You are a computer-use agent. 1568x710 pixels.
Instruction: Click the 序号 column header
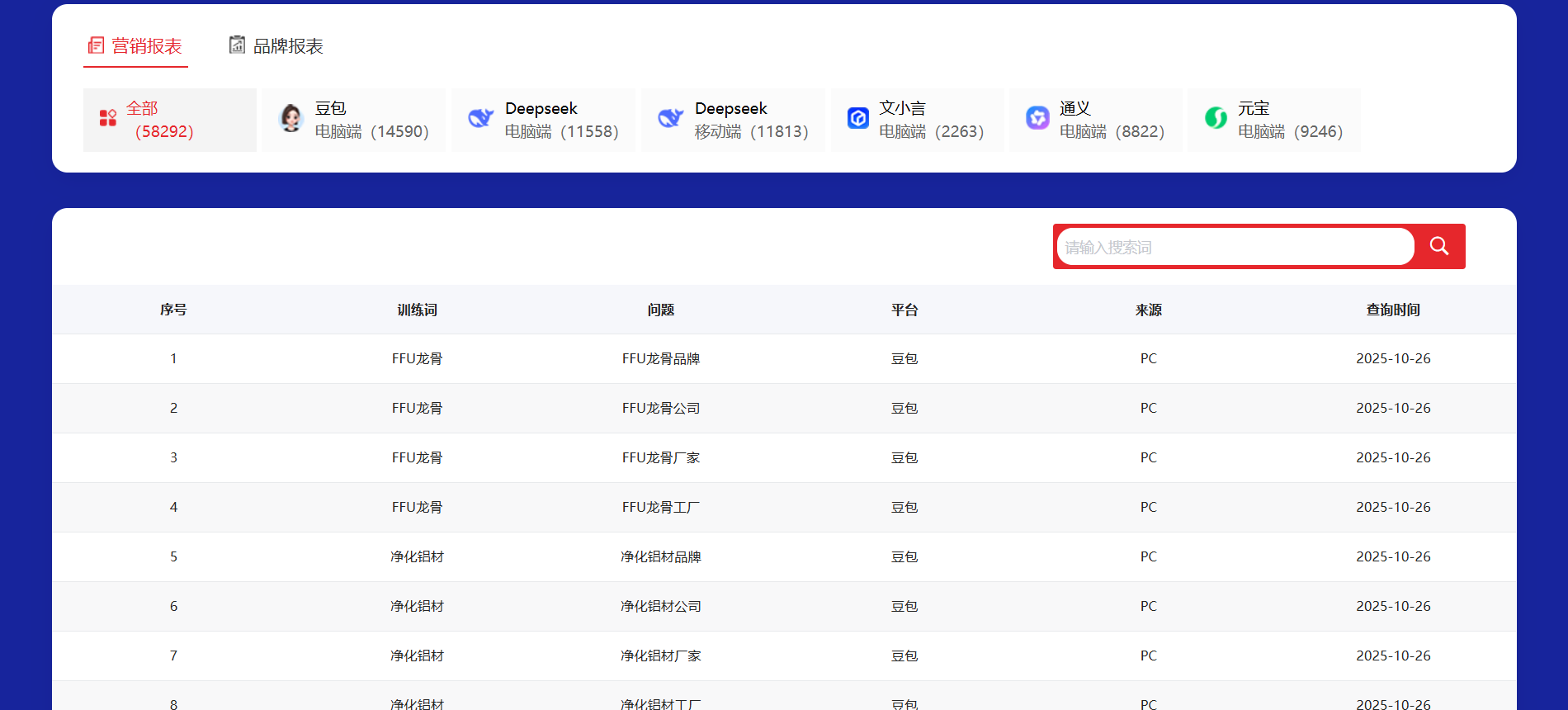[173, 310]
